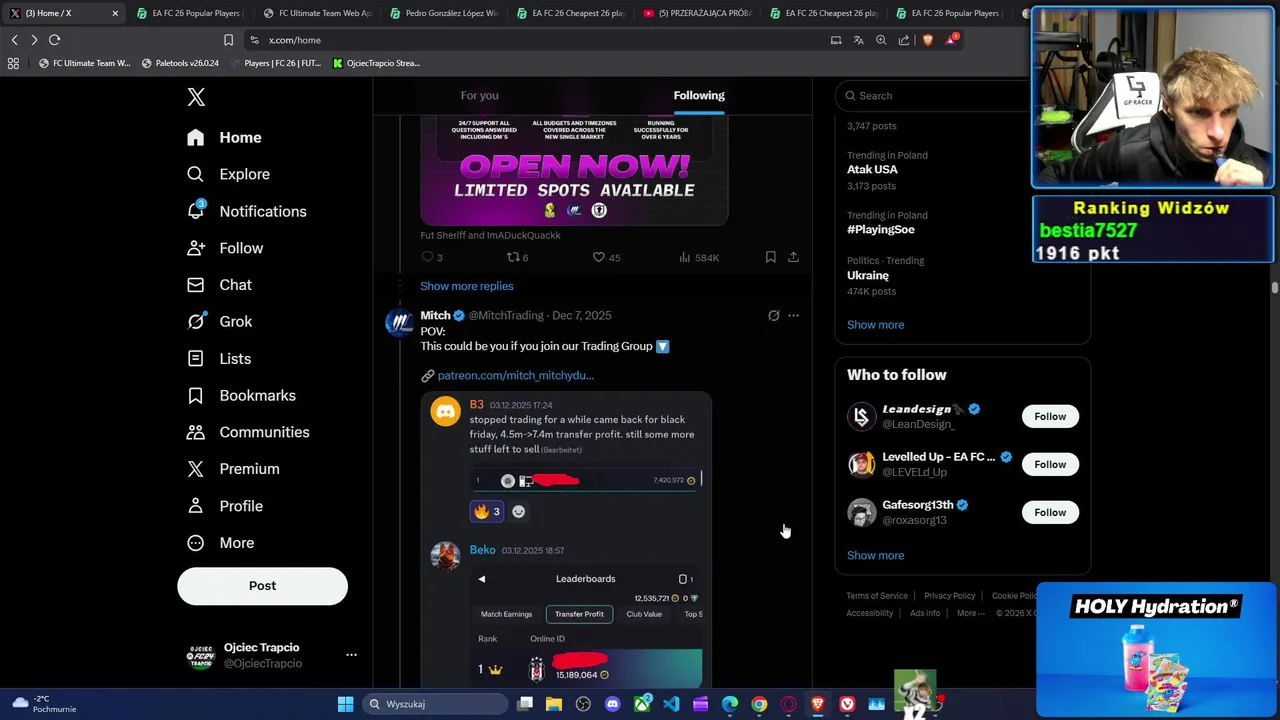Open Profile from the sidebar
Screen dimensions: 1280x720
(225, 506)
